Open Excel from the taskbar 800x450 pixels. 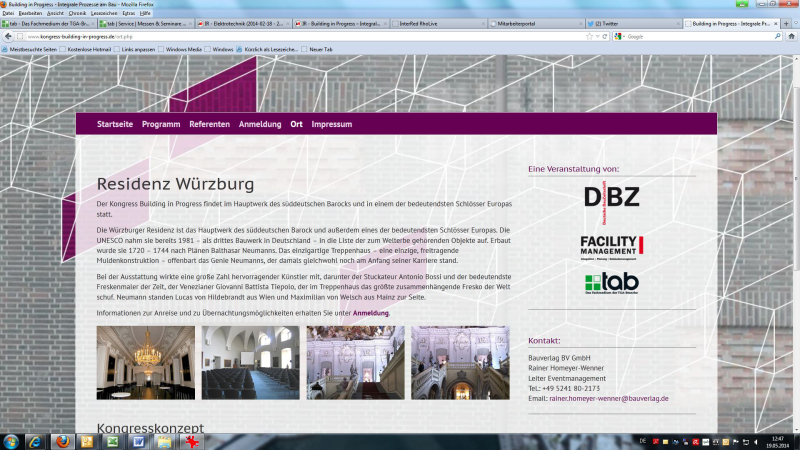(113, 442)
